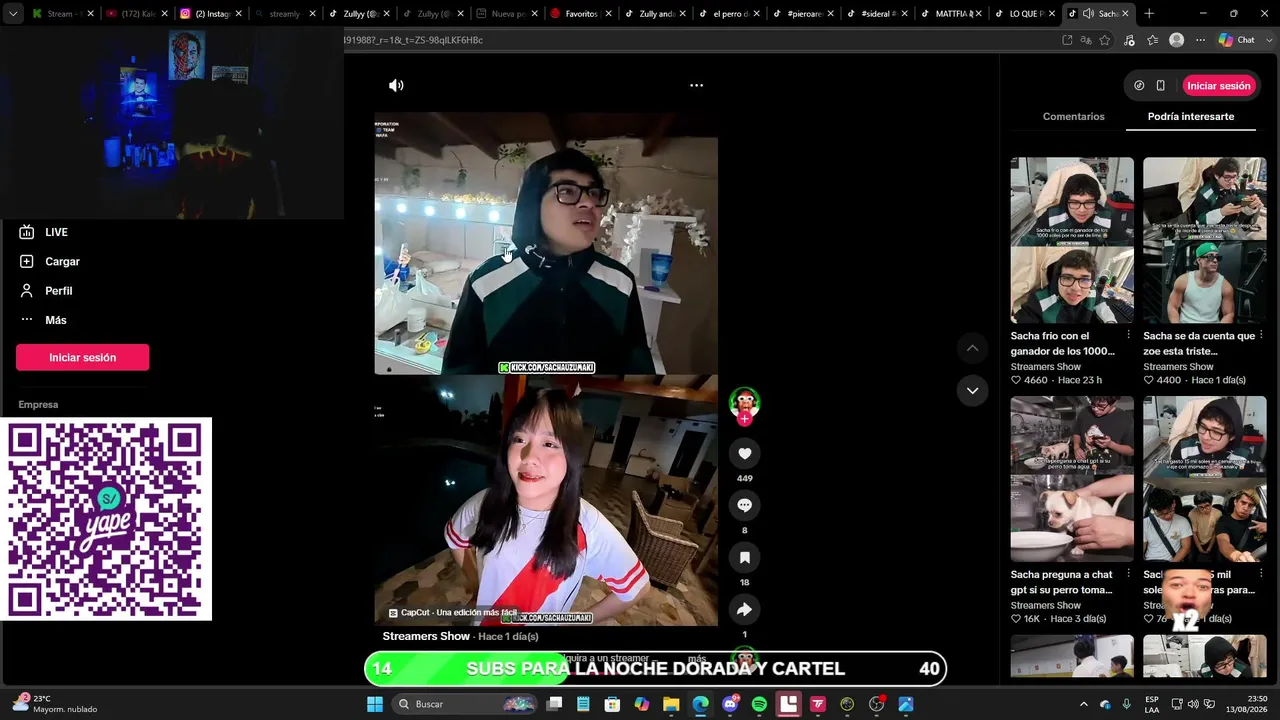Open Microsoft Store from taskbar
Viewport: 1280px width, 720px height.
pyautogui.click(x=612, y=704)
